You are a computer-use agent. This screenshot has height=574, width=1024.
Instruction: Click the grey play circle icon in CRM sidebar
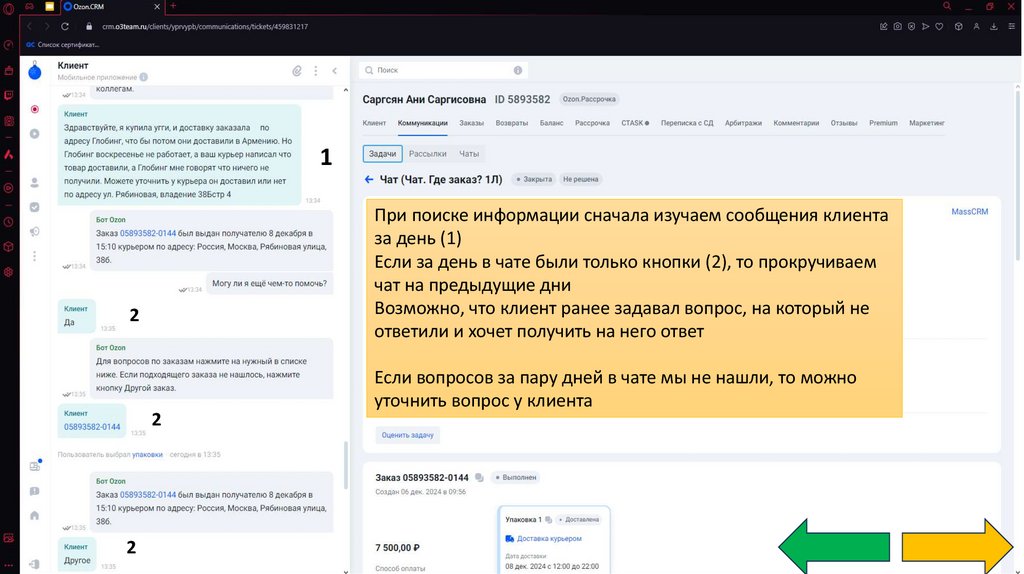pyautogui.click(x=35, y=134)
